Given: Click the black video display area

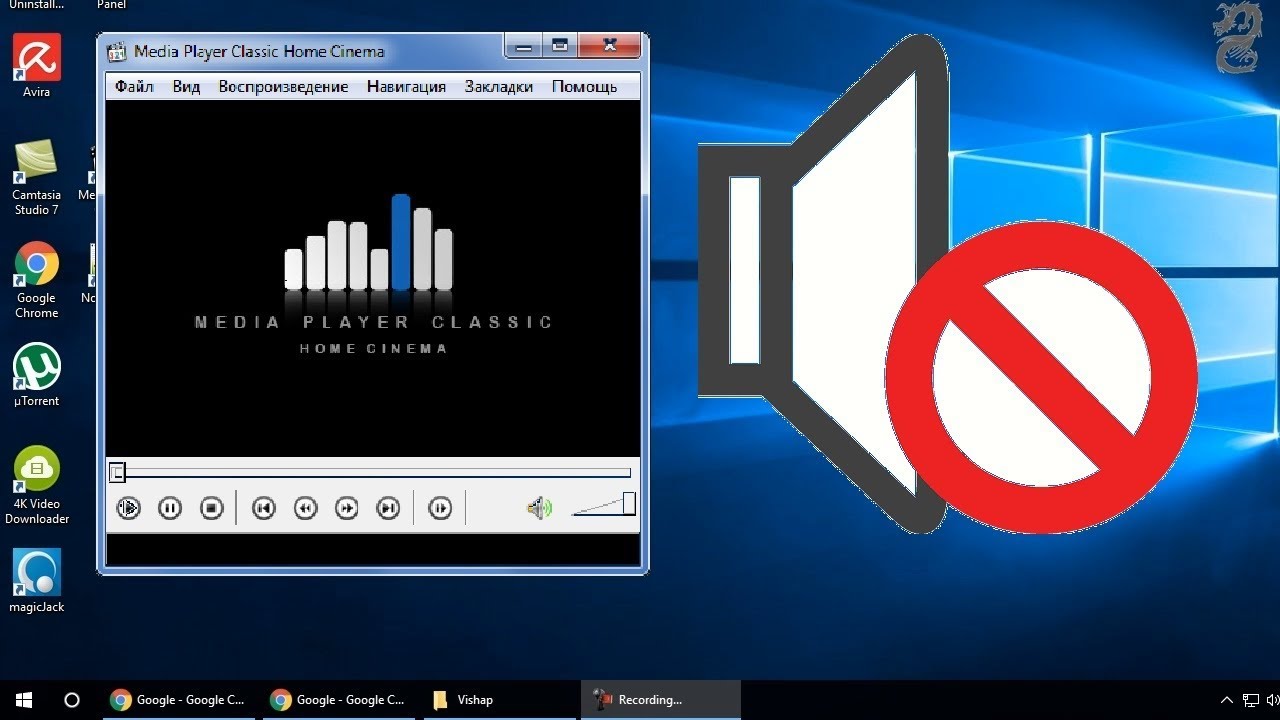Looking at the screenshot, I should [x=373, y=278].
